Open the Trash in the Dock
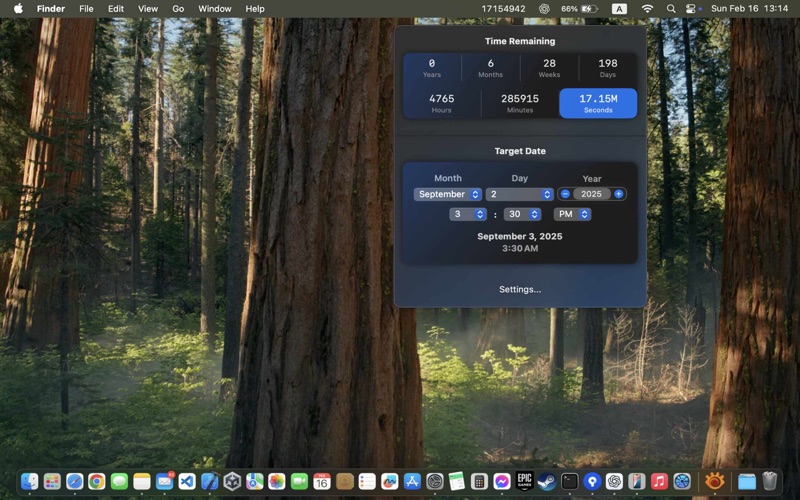 (x=769, y=481)
